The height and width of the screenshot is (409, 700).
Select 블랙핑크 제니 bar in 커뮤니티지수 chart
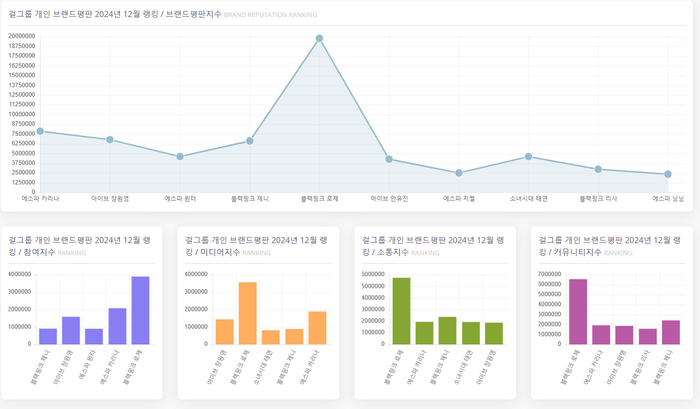point(671,332)
